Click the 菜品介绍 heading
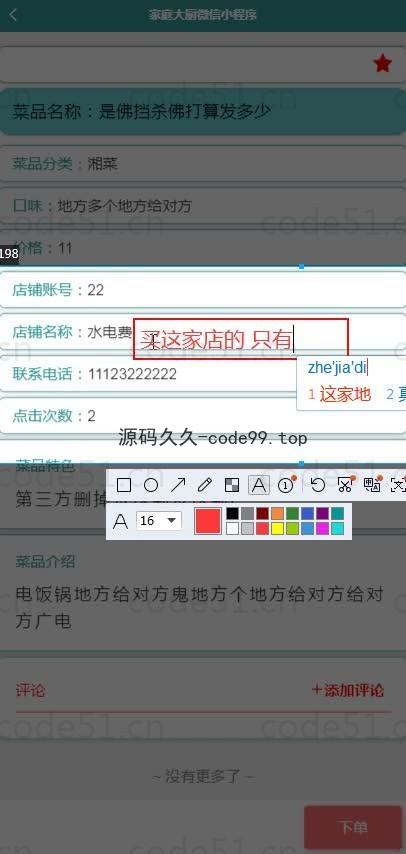This screenshot has height=854, width=406. [45, 562]
